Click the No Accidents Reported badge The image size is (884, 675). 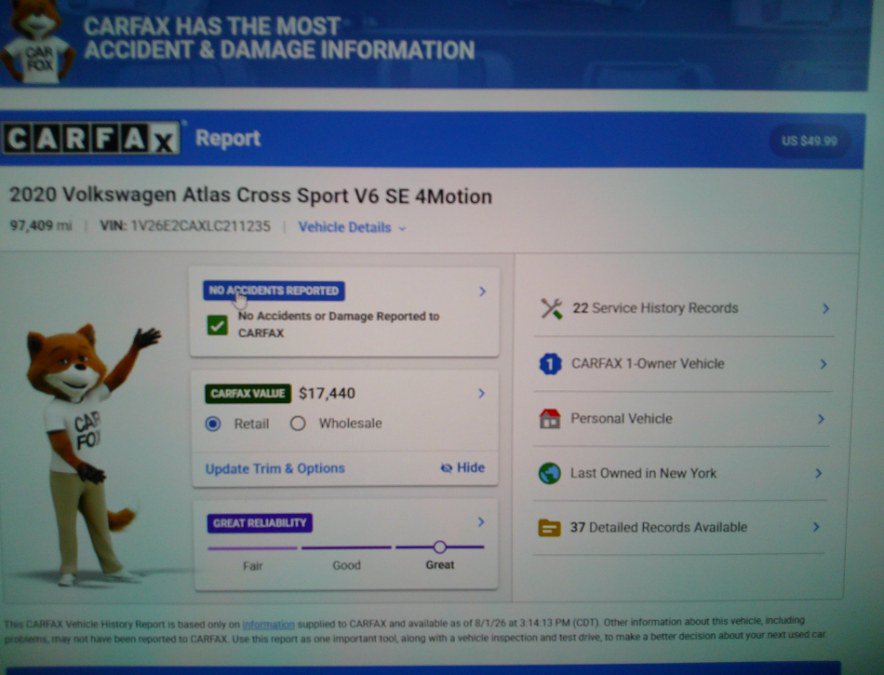coord(274,291)
